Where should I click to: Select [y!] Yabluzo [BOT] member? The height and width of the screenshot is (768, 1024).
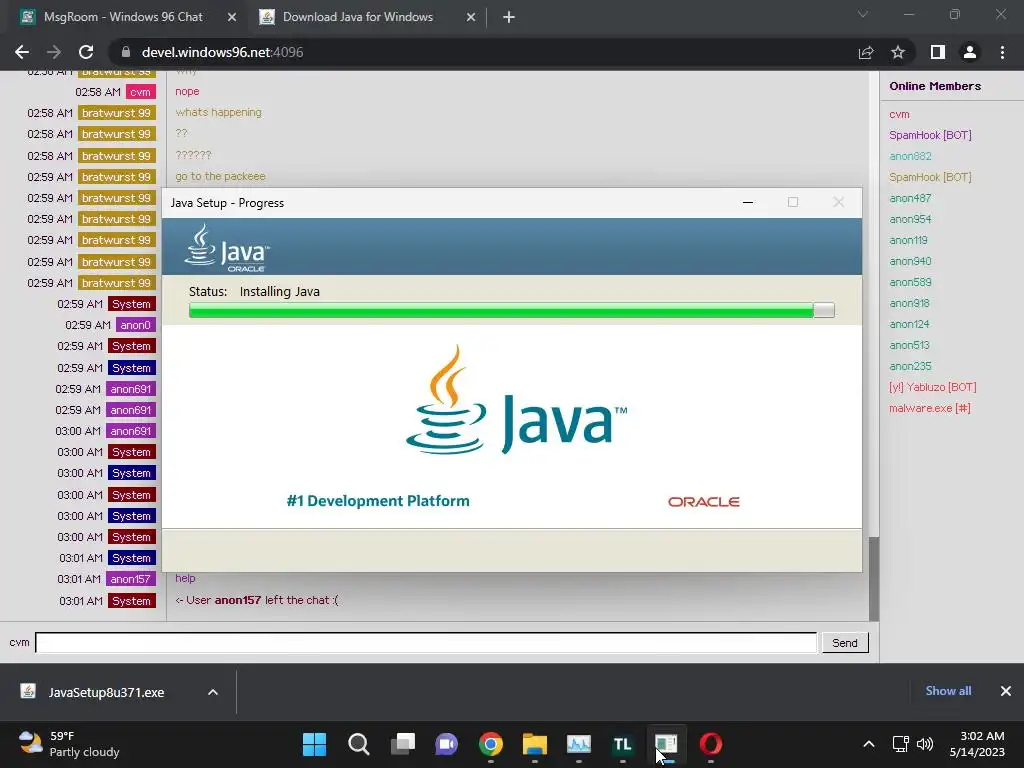tap(933, 387)
